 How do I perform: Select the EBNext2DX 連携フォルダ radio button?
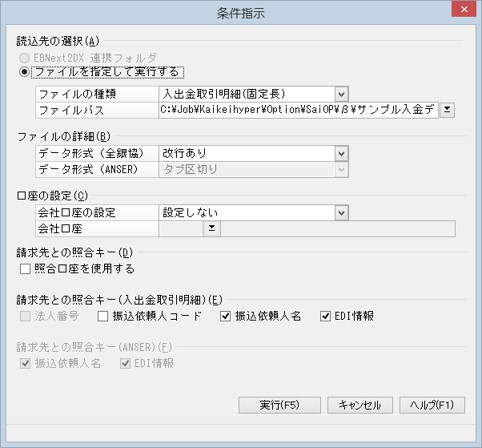pos(24,58)
